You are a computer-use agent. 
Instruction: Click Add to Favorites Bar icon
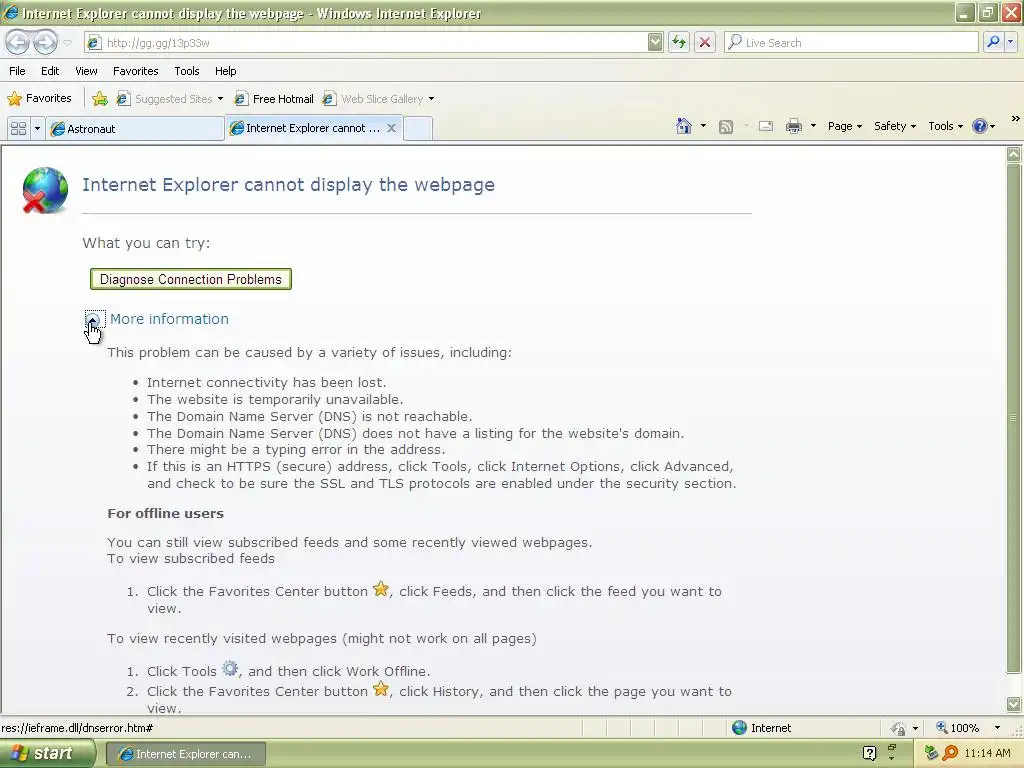coord(100,99)
